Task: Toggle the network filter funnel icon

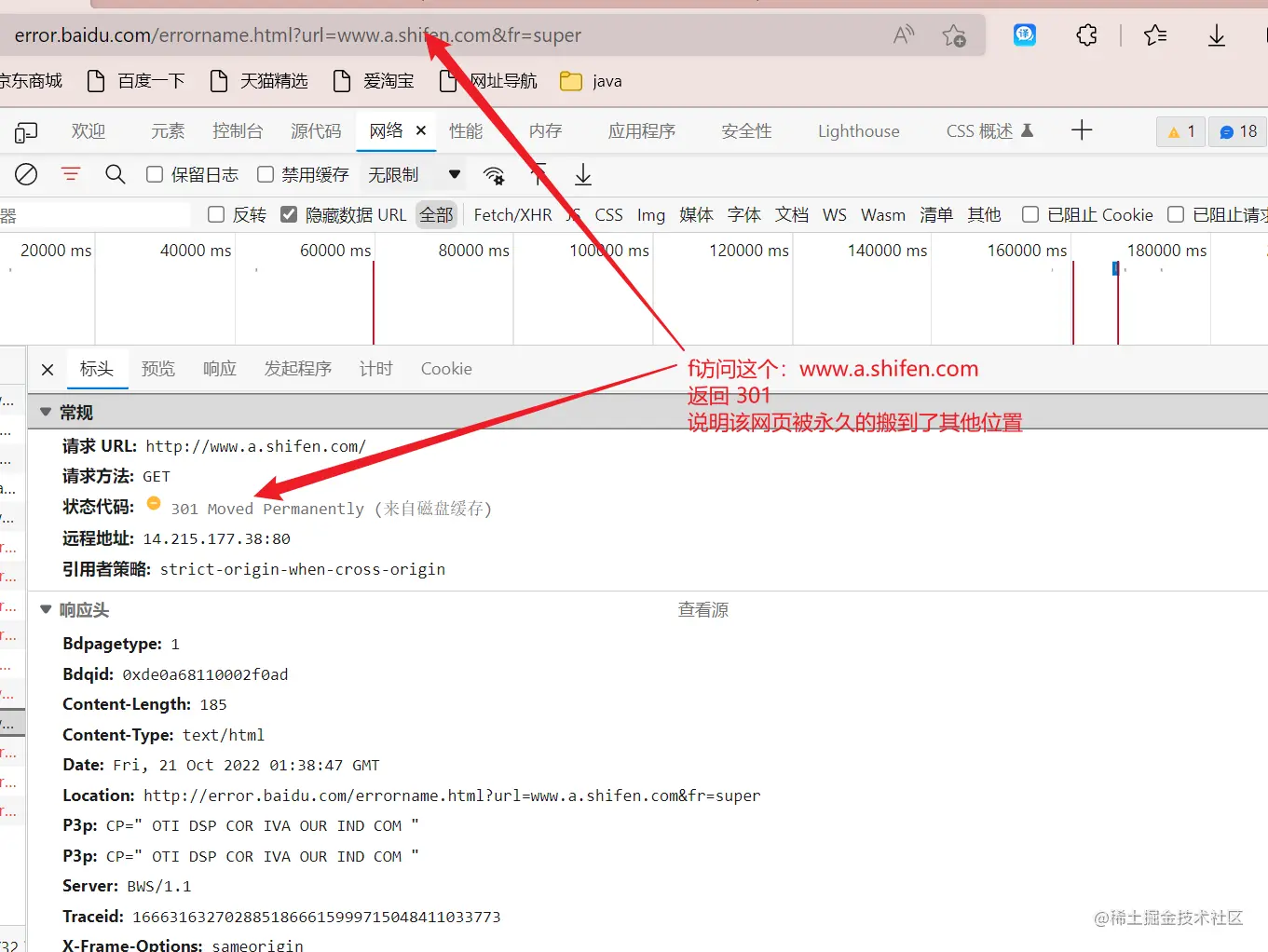Action: point(71,174)
